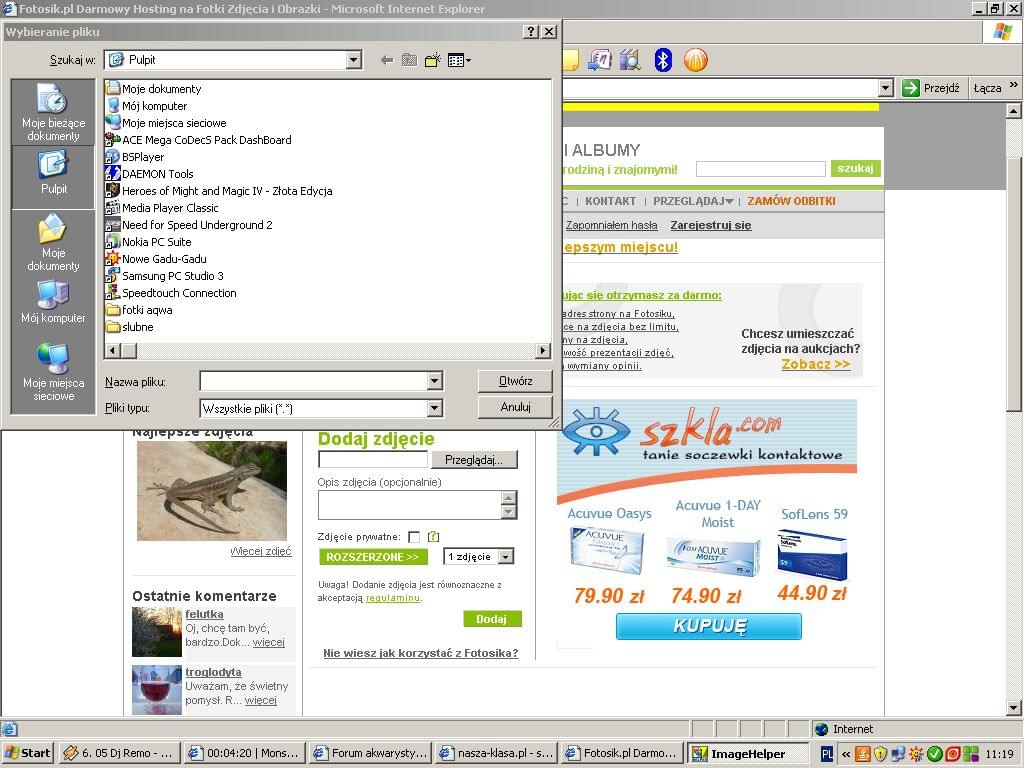
Task: Expand the browser address bar dropdown arrow
Action: (886, 88)
